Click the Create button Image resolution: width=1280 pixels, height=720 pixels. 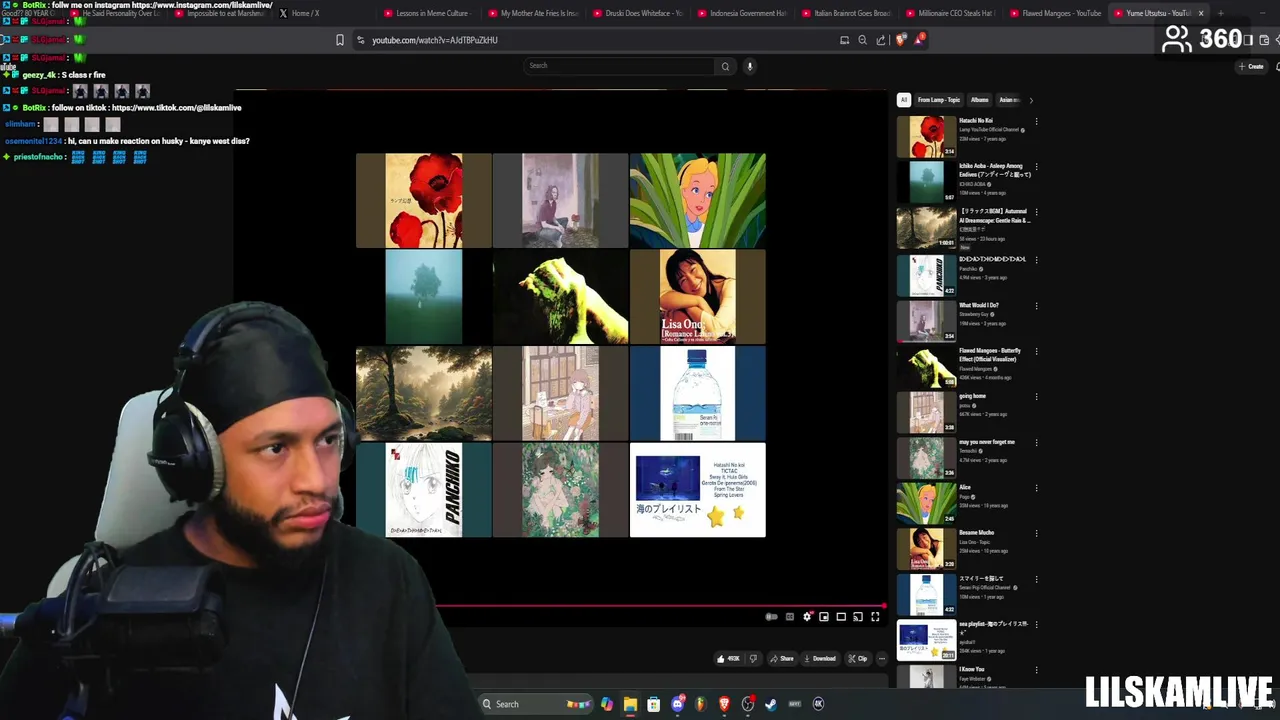click(x=1251, y=66)
